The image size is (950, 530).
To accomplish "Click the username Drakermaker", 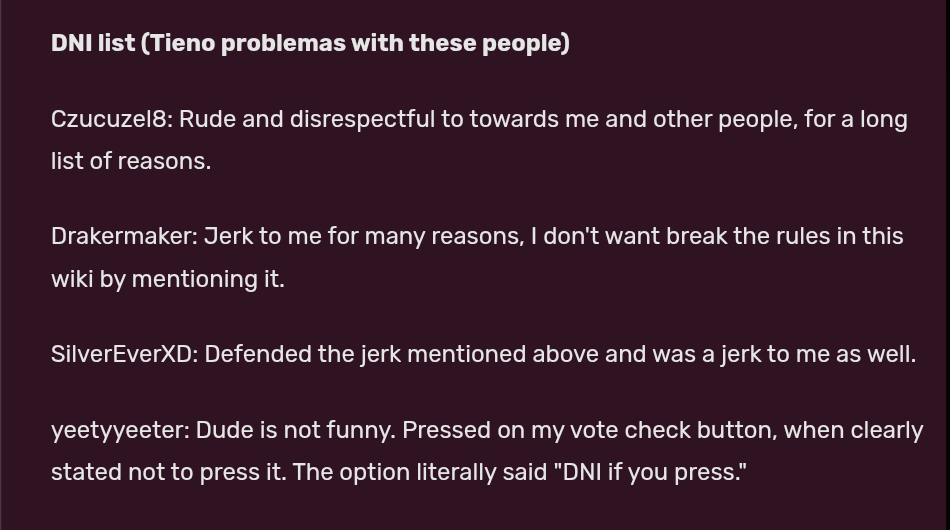I will tap(123, 237).
